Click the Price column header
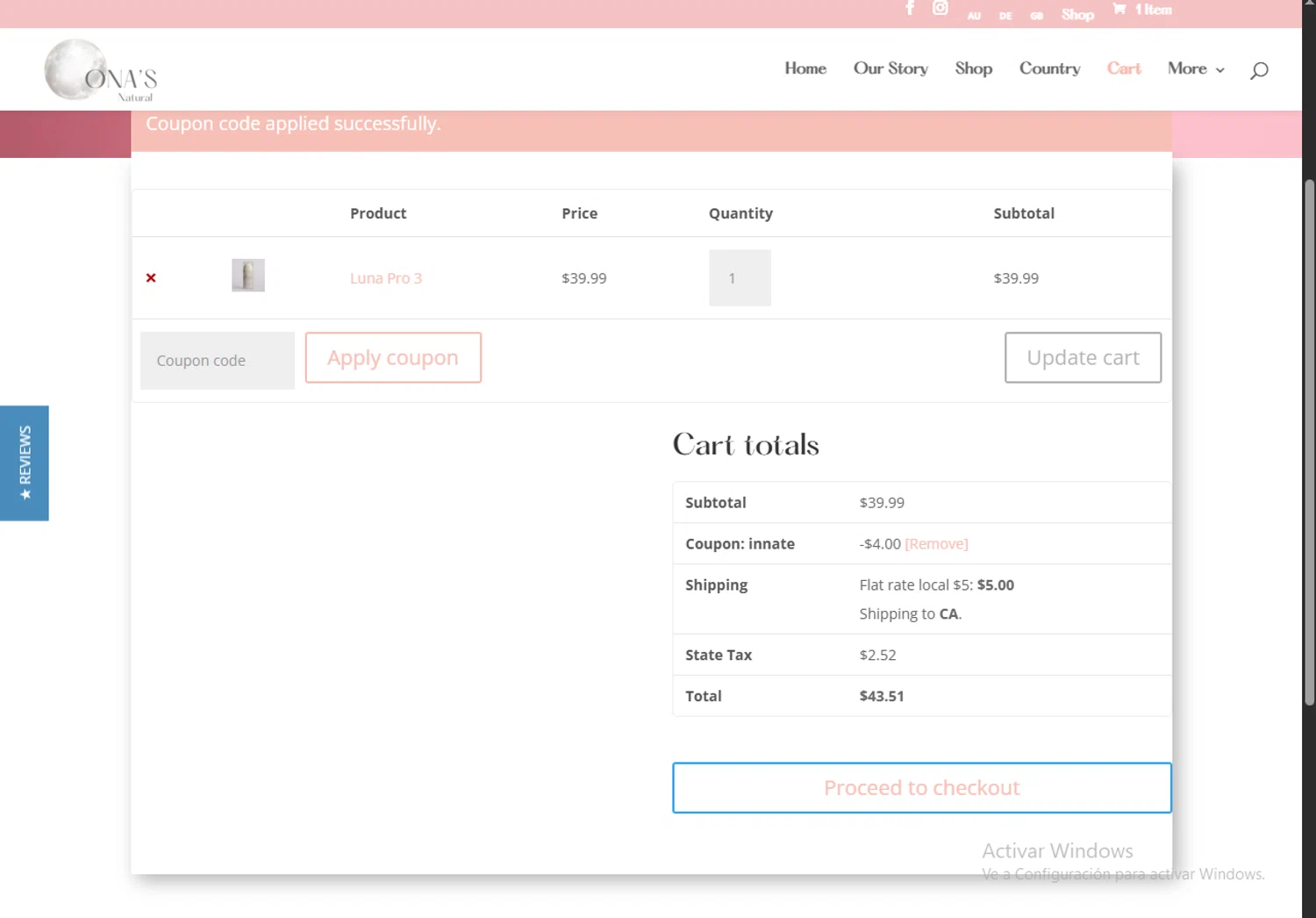This screenshot has height=918, width=1316. pos(579,213)
